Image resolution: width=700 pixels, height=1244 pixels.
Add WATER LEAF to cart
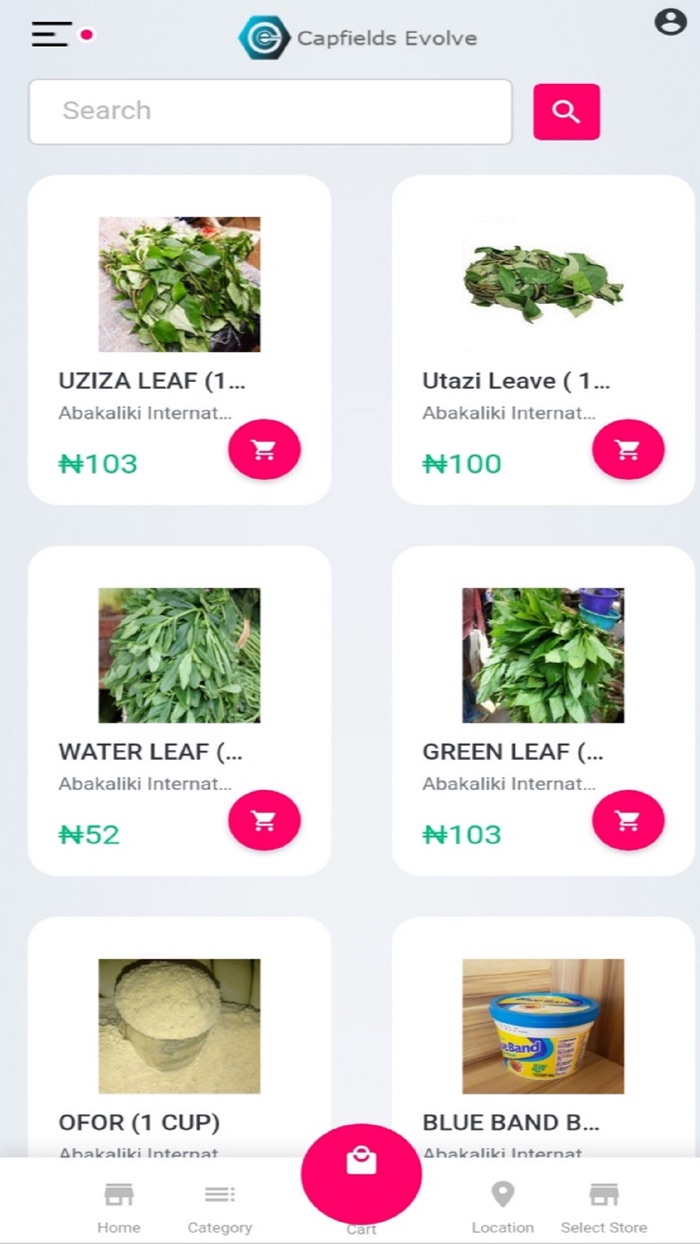pyautogui.click(x=264, y=821)
